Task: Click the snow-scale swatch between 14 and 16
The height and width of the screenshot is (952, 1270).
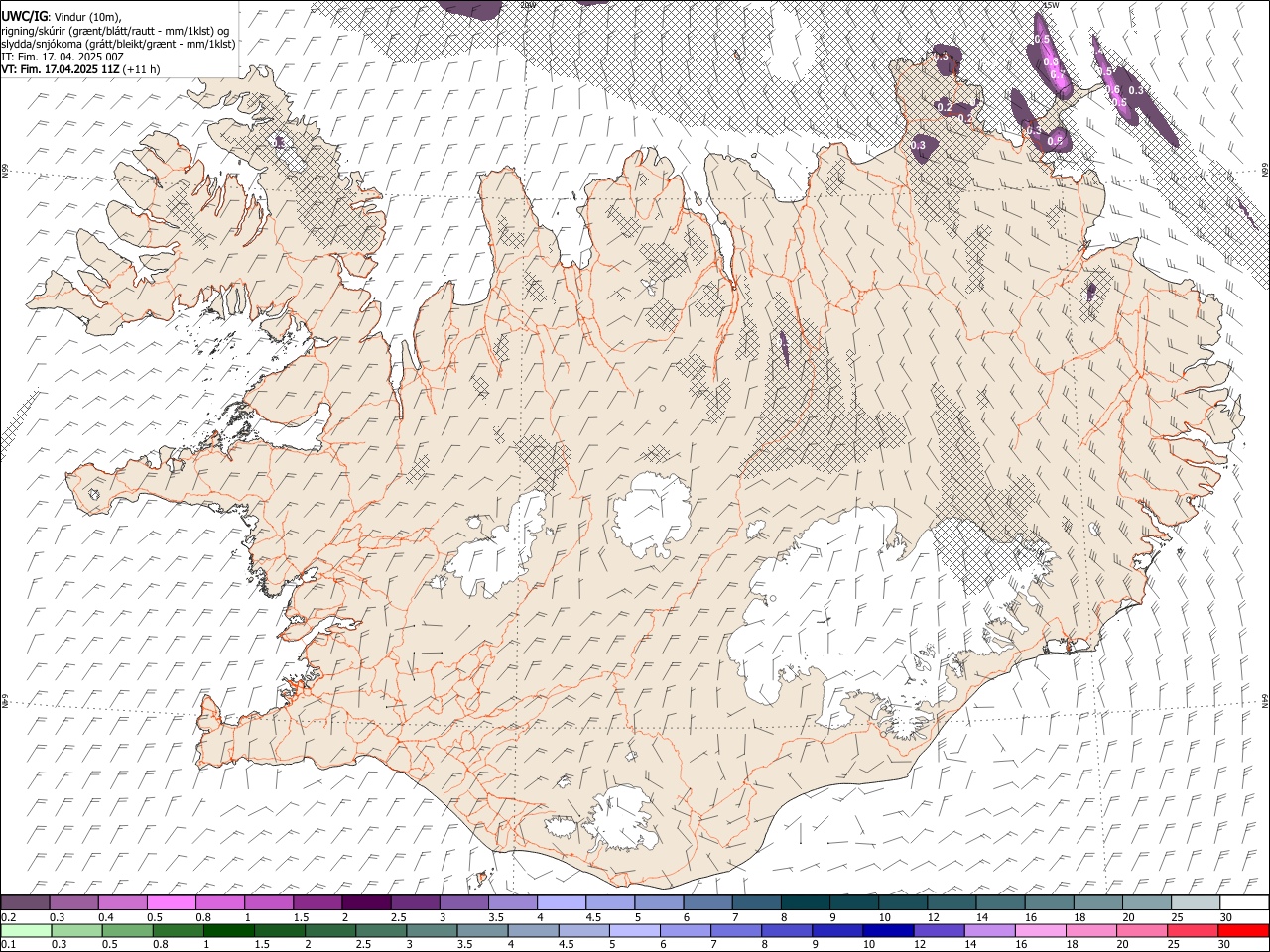Action: point(999,902)
